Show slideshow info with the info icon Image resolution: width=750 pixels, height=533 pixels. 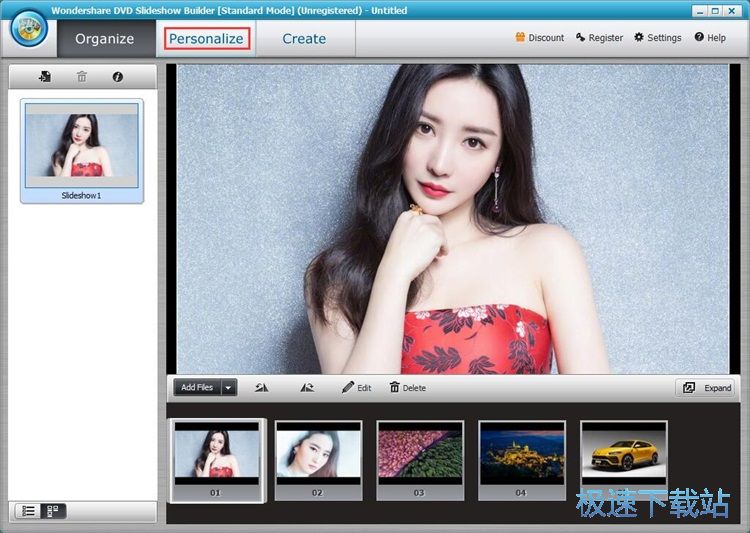pos(118,77)
